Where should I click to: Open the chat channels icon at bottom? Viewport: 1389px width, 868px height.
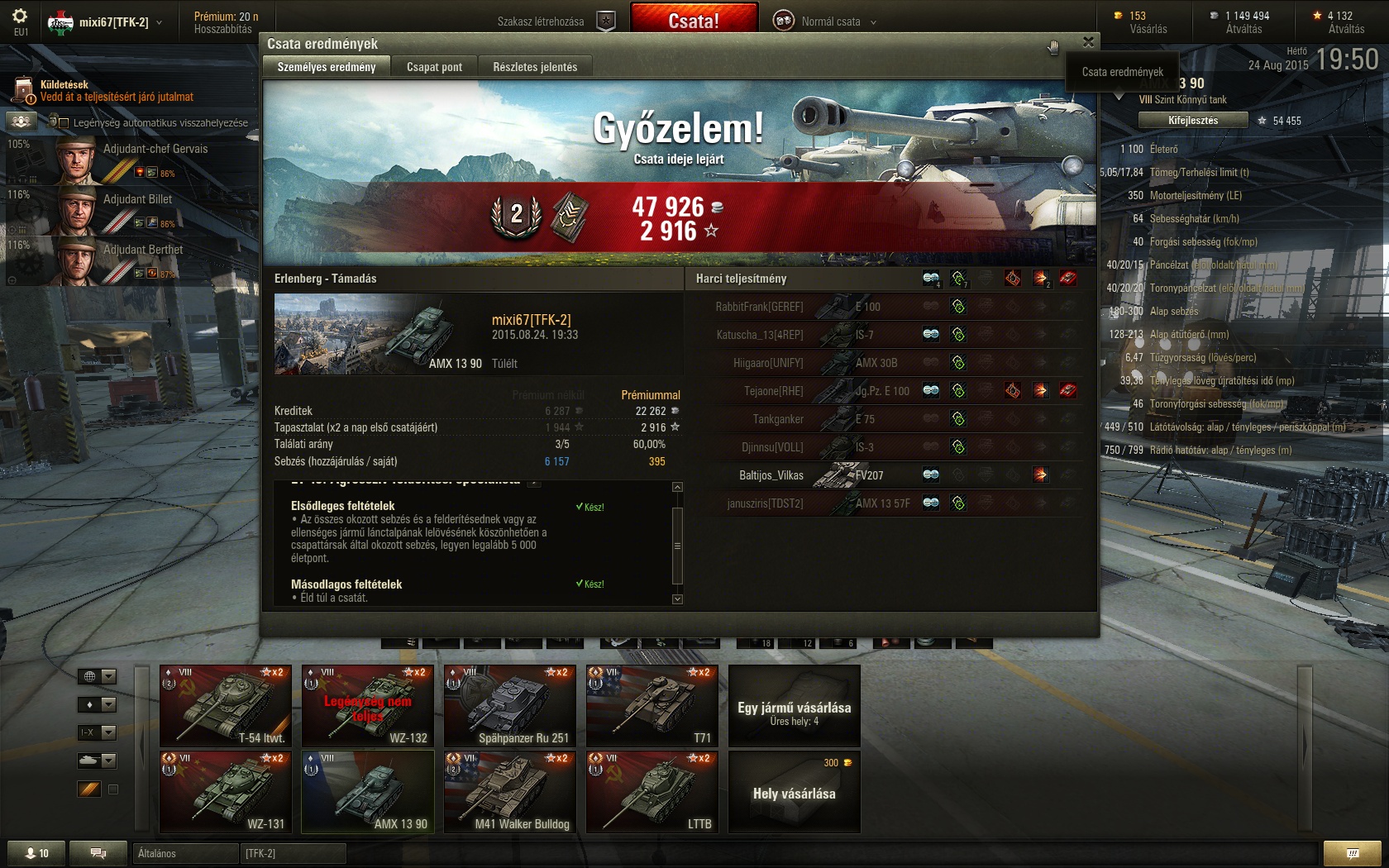(x=98, y=853)
